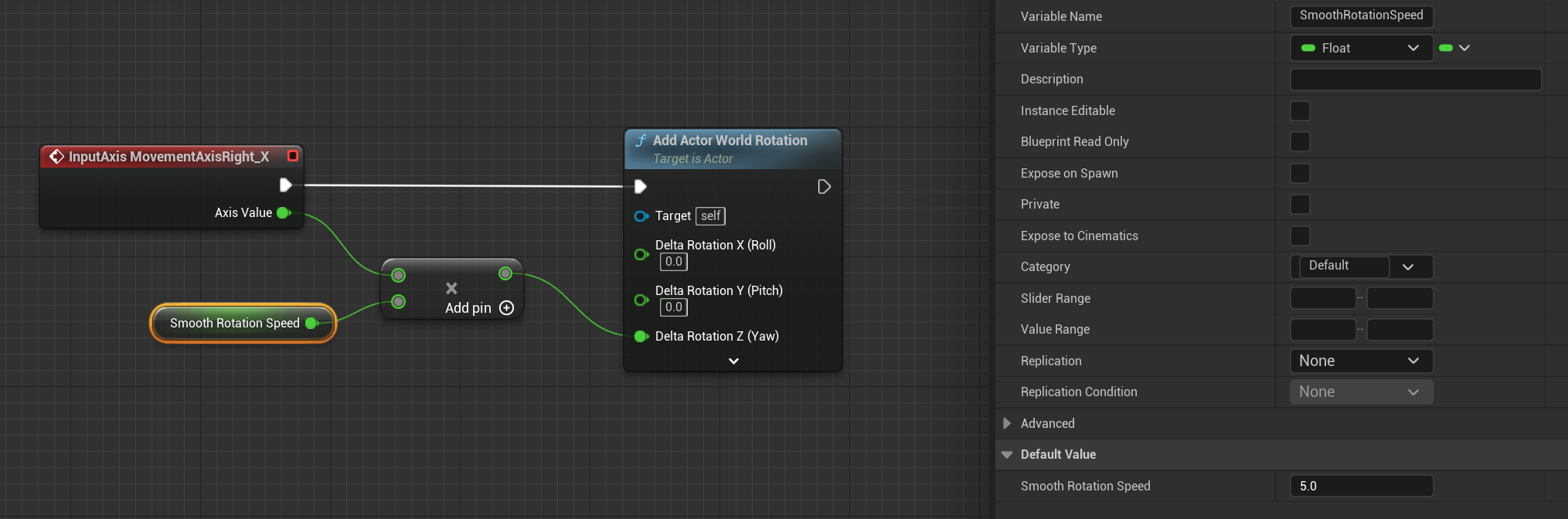Click the Delta Rotation Y (Pitch) input pin
This screenshot has height=519, width=1568.
pyautogui.click(x=641, y=300)
